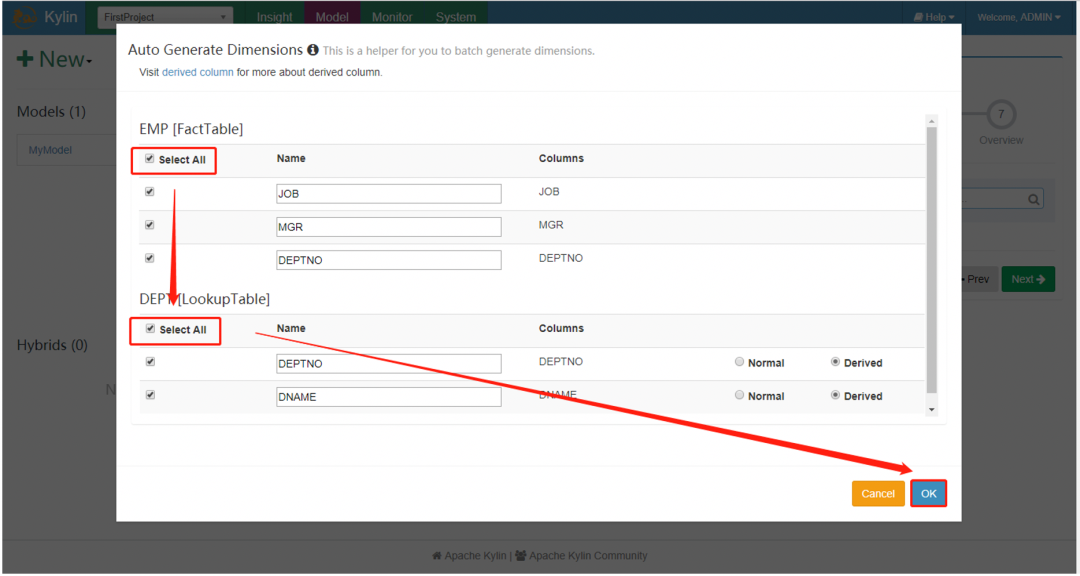Uncheck the DNAME dimension checkbox
Image resolution: width=1080 pixels, height=576 pixels.
coord(150,395)
